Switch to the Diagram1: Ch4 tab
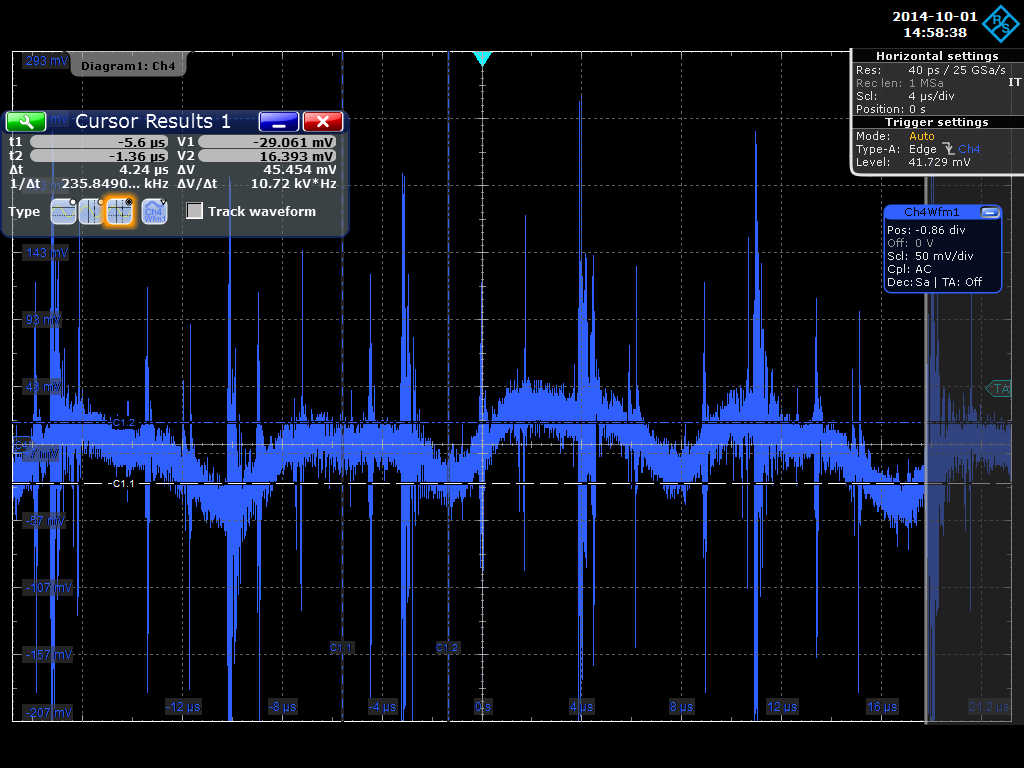 tap(128, 66)
